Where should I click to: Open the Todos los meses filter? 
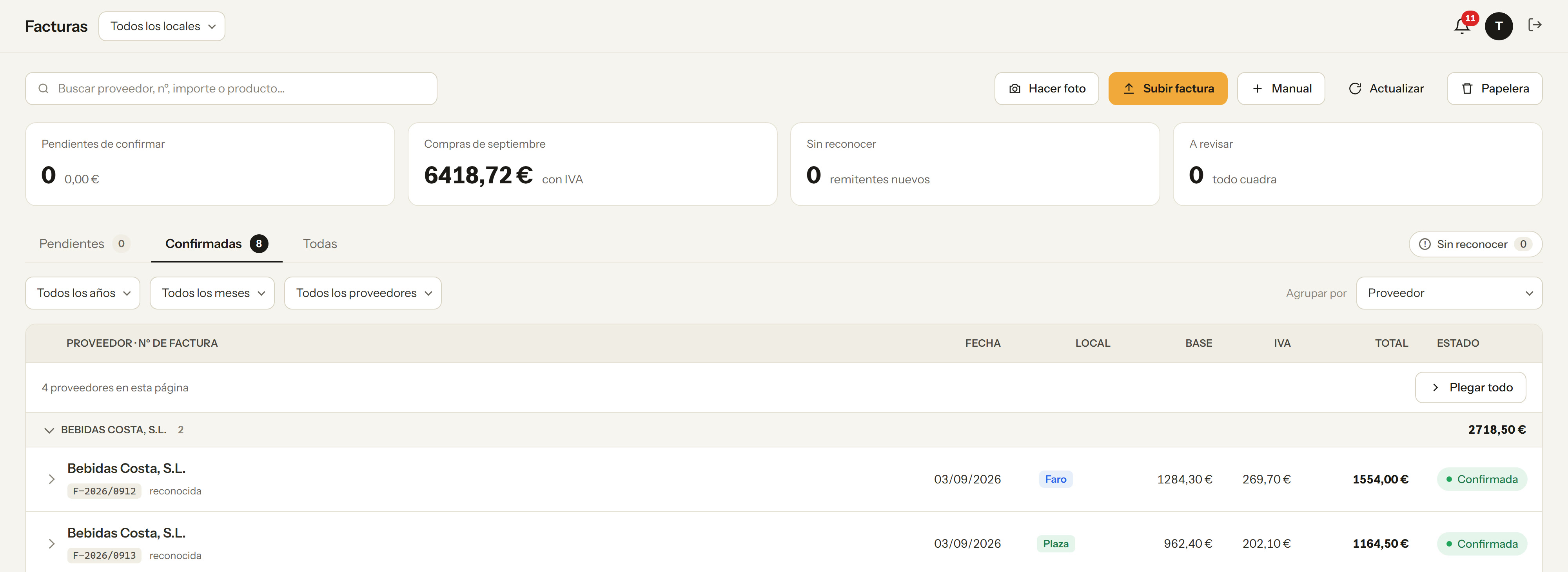(x=212, y=293)
